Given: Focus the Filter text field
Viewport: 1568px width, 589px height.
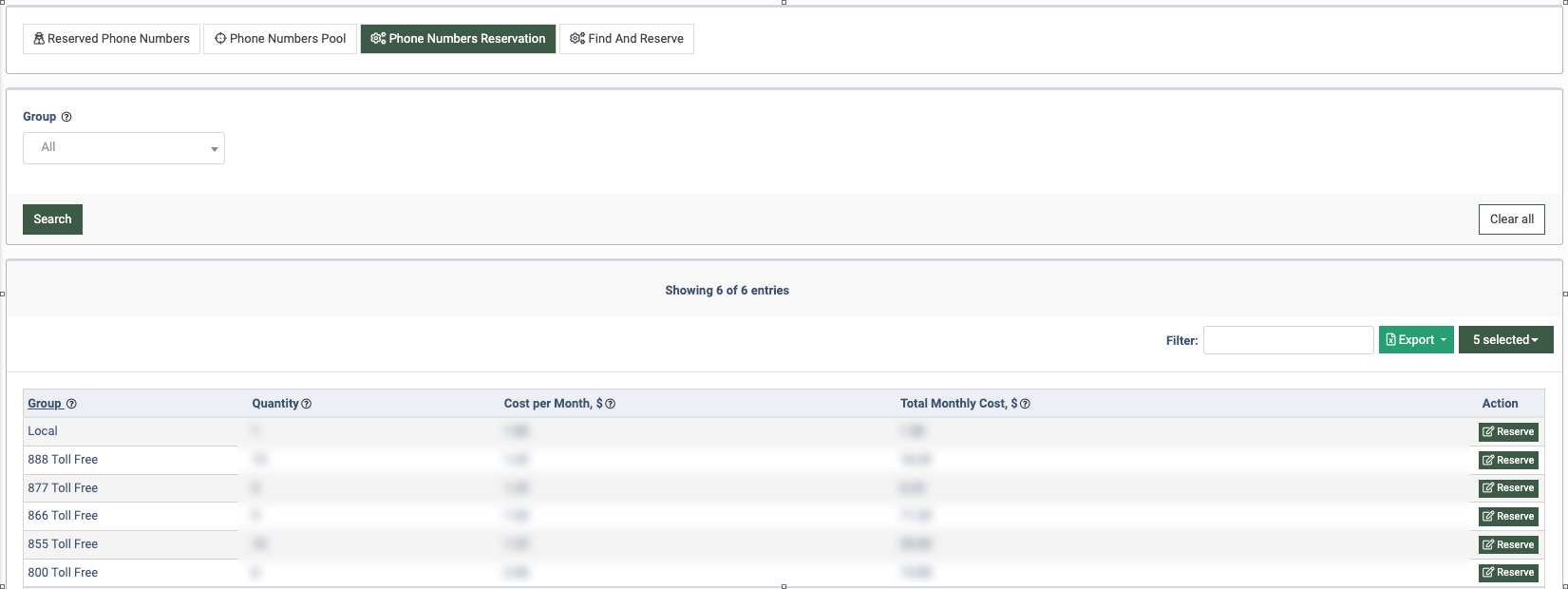Looking at the screenshot, I should pos(1288,340).
